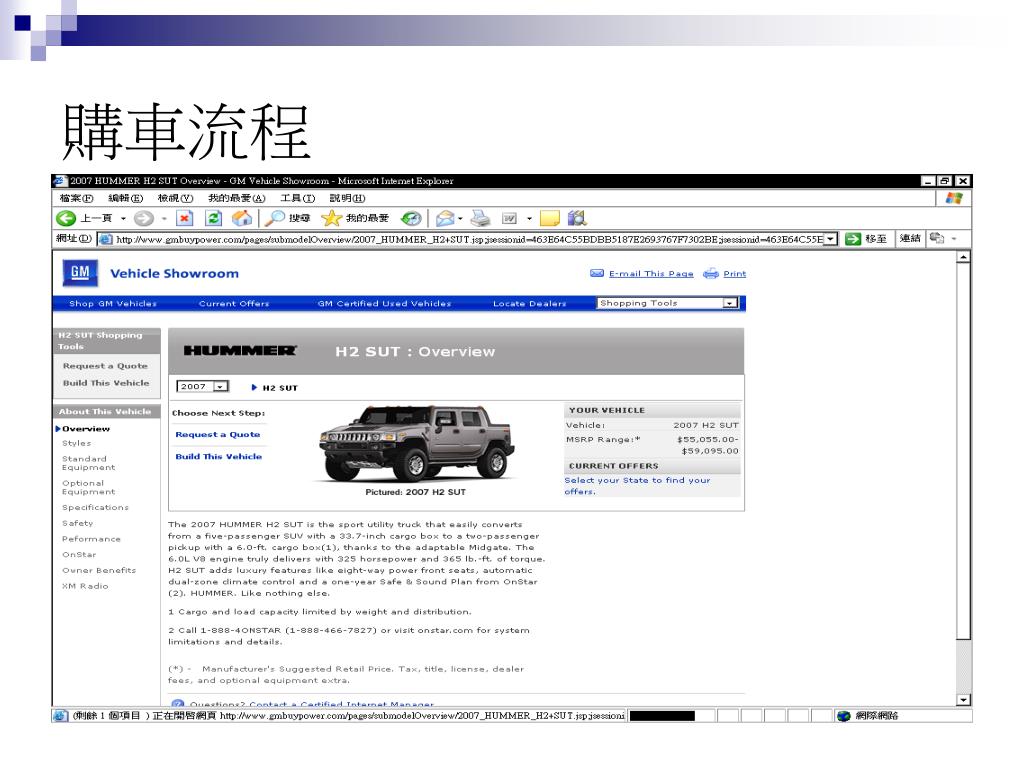Stop page loading with red X icon
Viewport: 1024px width, 768px height.
pos(185,218)
